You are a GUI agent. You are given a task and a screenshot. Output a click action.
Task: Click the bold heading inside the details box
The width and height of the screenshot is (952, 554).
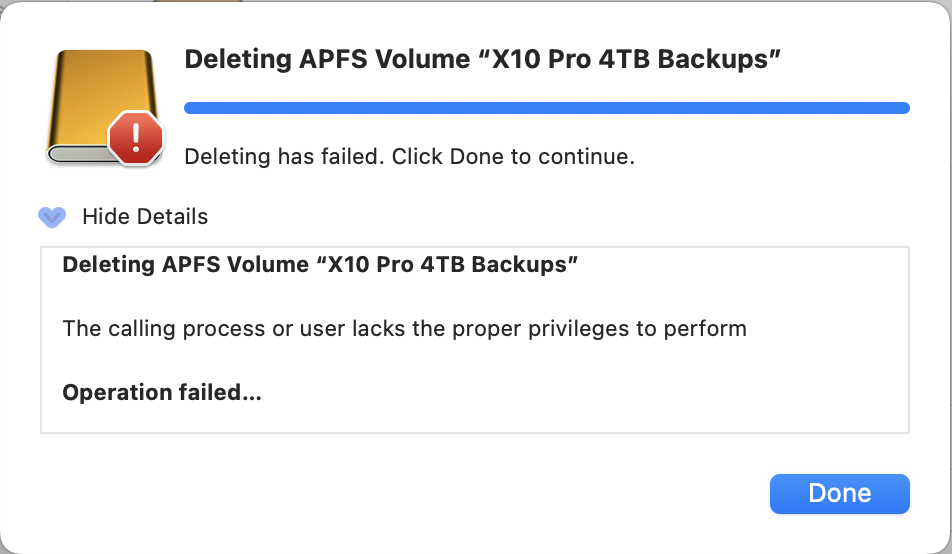point(320,265)
